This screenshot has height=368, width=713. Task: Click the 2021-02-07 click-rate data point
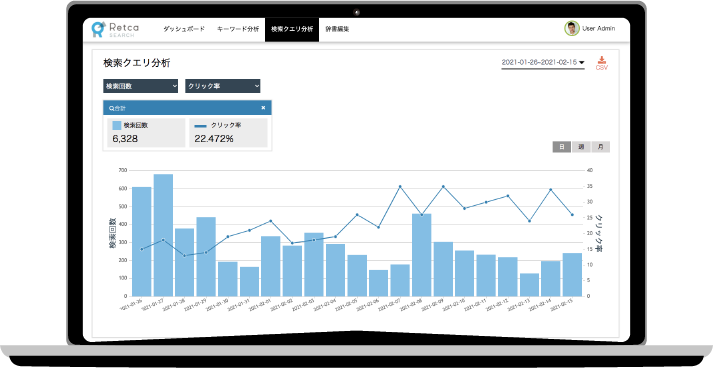[x=400, y=187]
